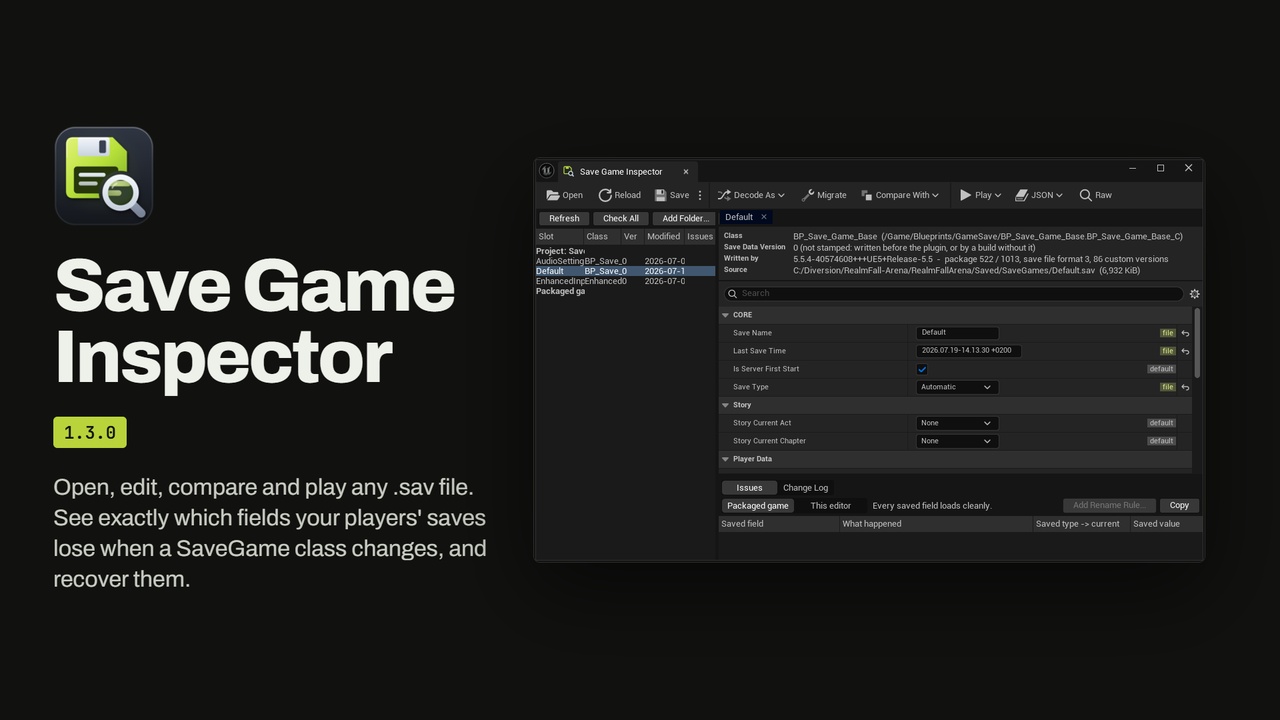
Task: Select the AudioSettings slot row
Action: 626,261
